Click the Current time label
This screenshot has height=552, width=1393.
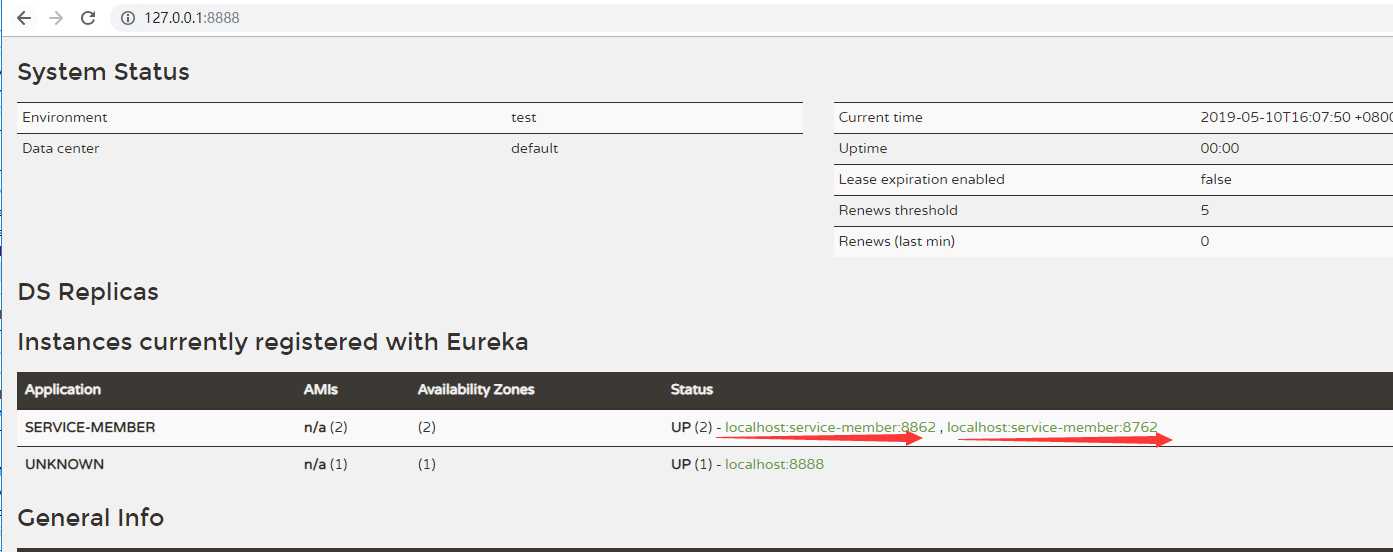[881, 117]
